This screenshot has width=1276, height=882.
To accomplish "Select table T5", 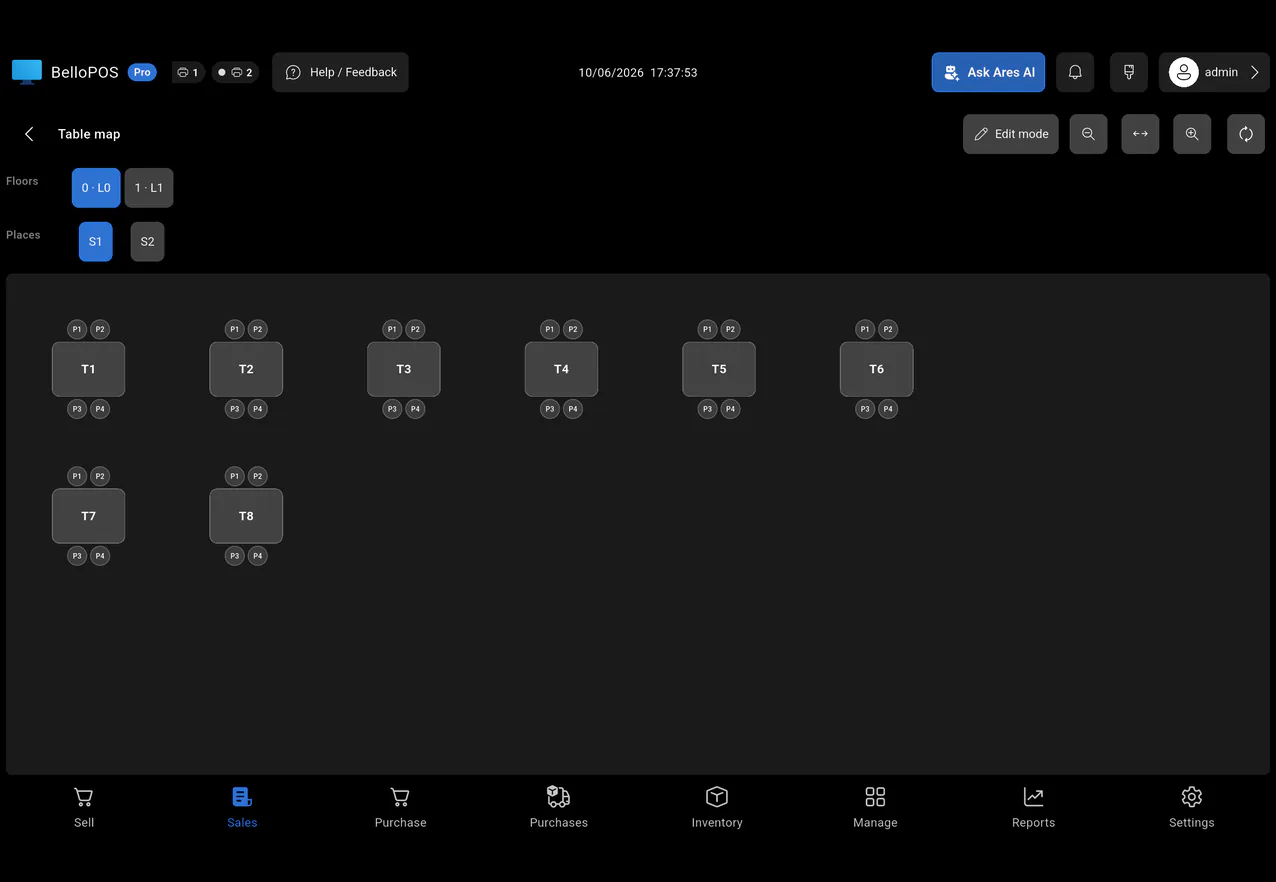I will point(719,369).
